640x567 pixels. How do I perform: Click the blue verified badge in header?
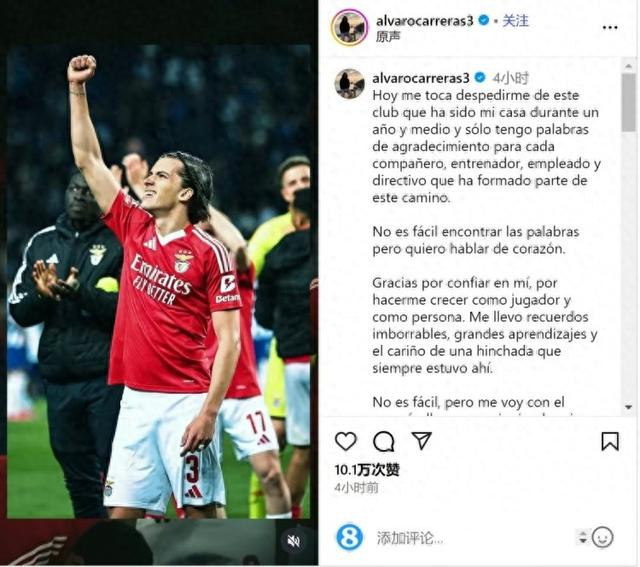coord(484,20)
